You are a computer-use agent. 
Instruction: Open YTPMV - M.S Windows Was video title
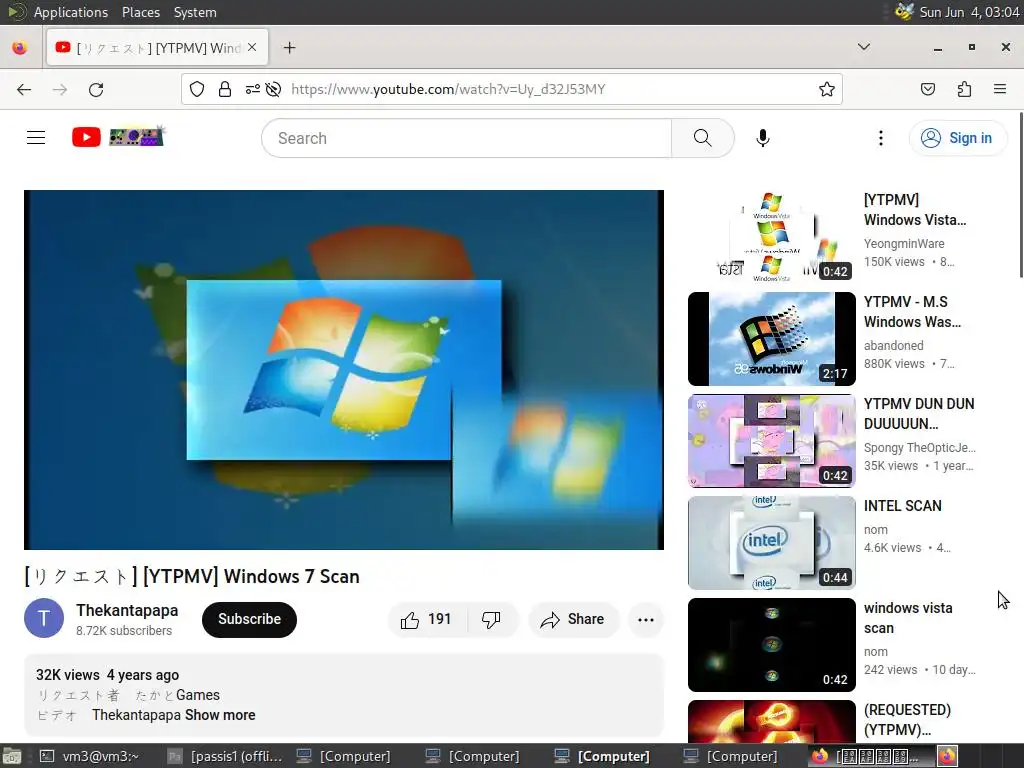click(x=912, y=312)
